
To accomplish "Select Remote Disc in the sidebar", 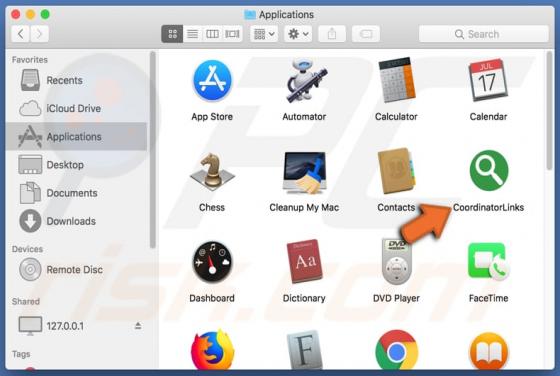I will (77, 270).
